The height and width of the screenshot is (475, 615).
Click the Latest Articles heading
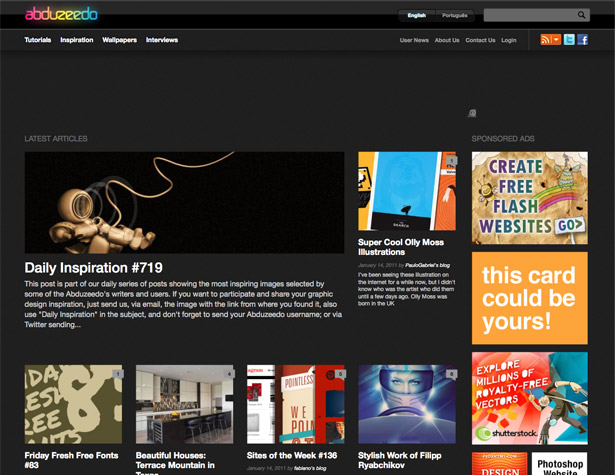56,138
